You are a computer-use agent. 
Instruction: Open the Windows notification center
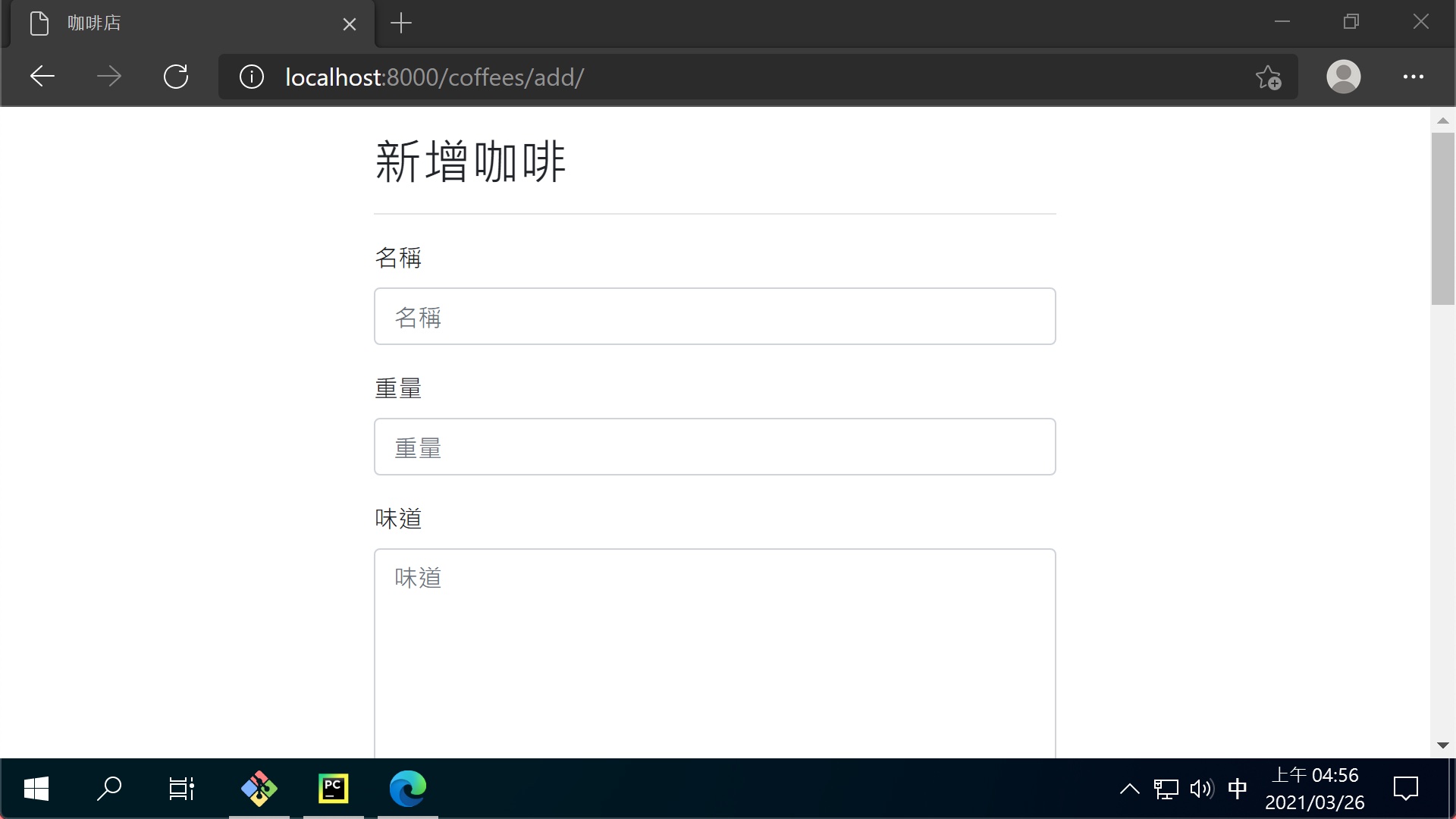1405,789
